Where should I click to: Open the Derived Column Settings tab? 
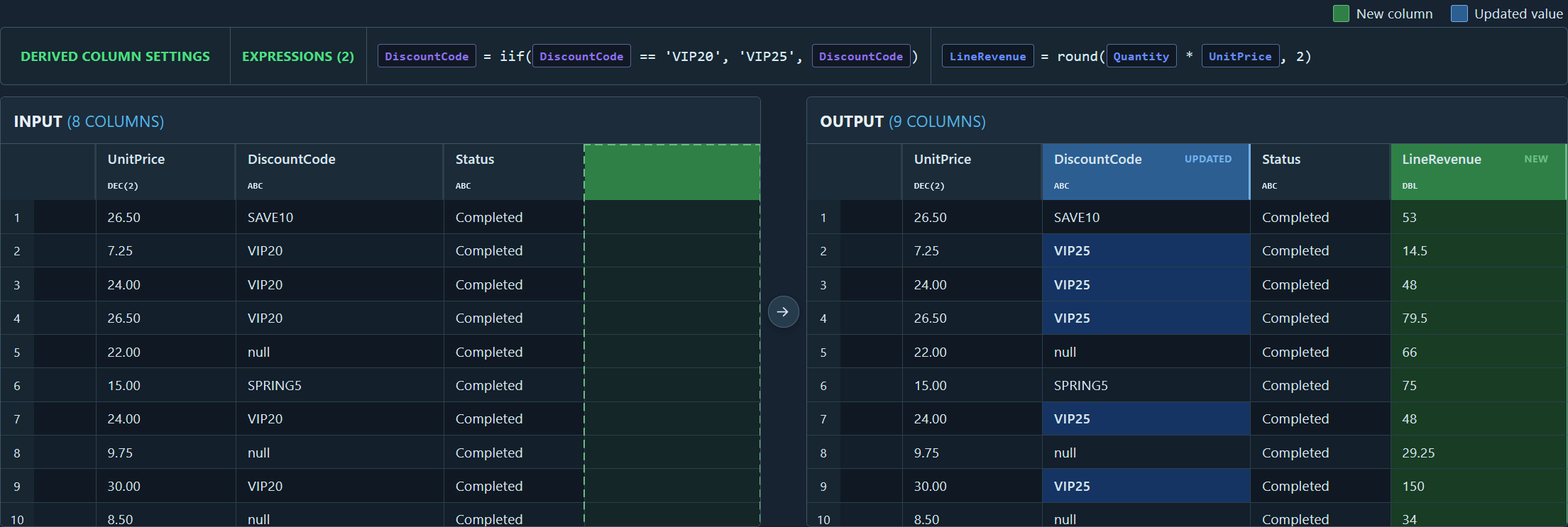[115, 56]
